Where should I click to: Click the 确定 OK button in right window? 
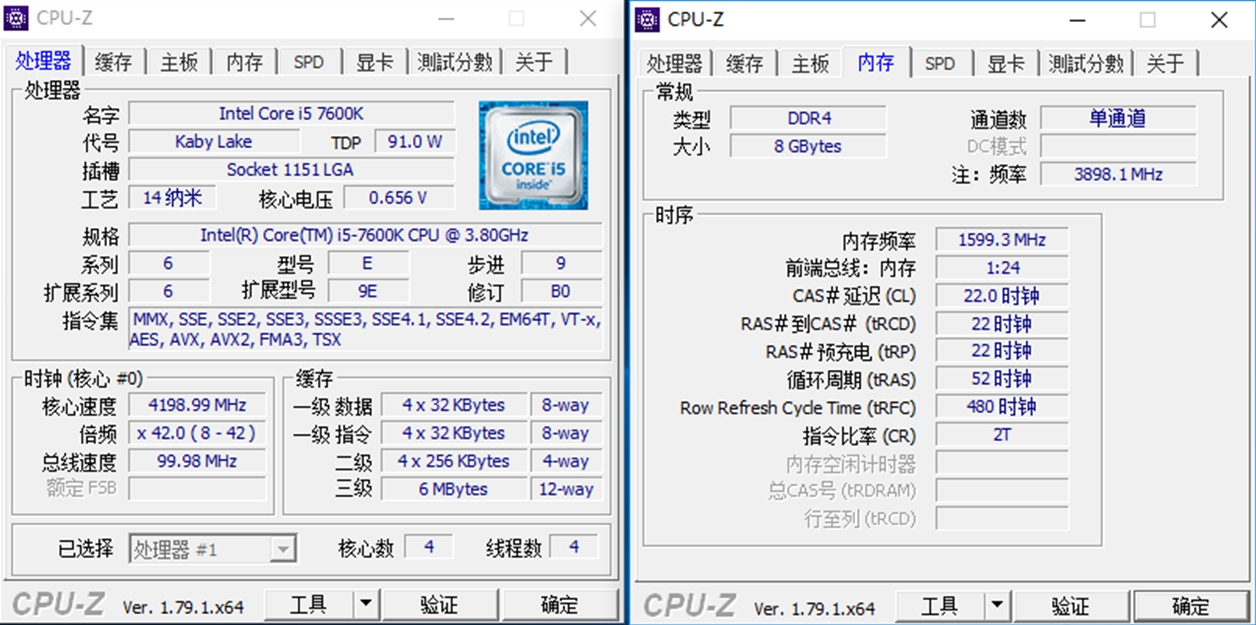coord(1189,607)
